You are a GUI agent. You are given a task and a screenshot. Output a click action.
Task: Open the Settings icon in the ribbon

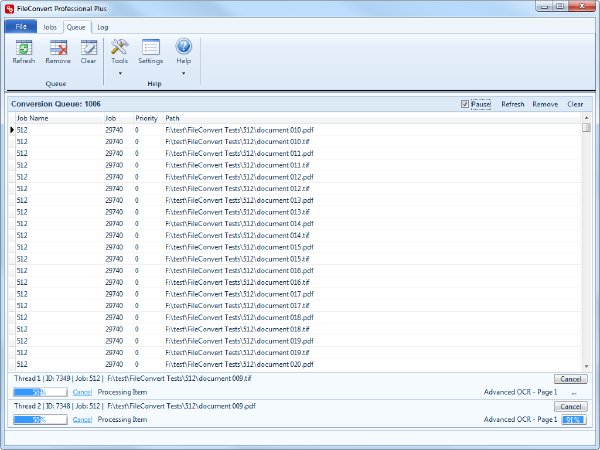(151, 47)
